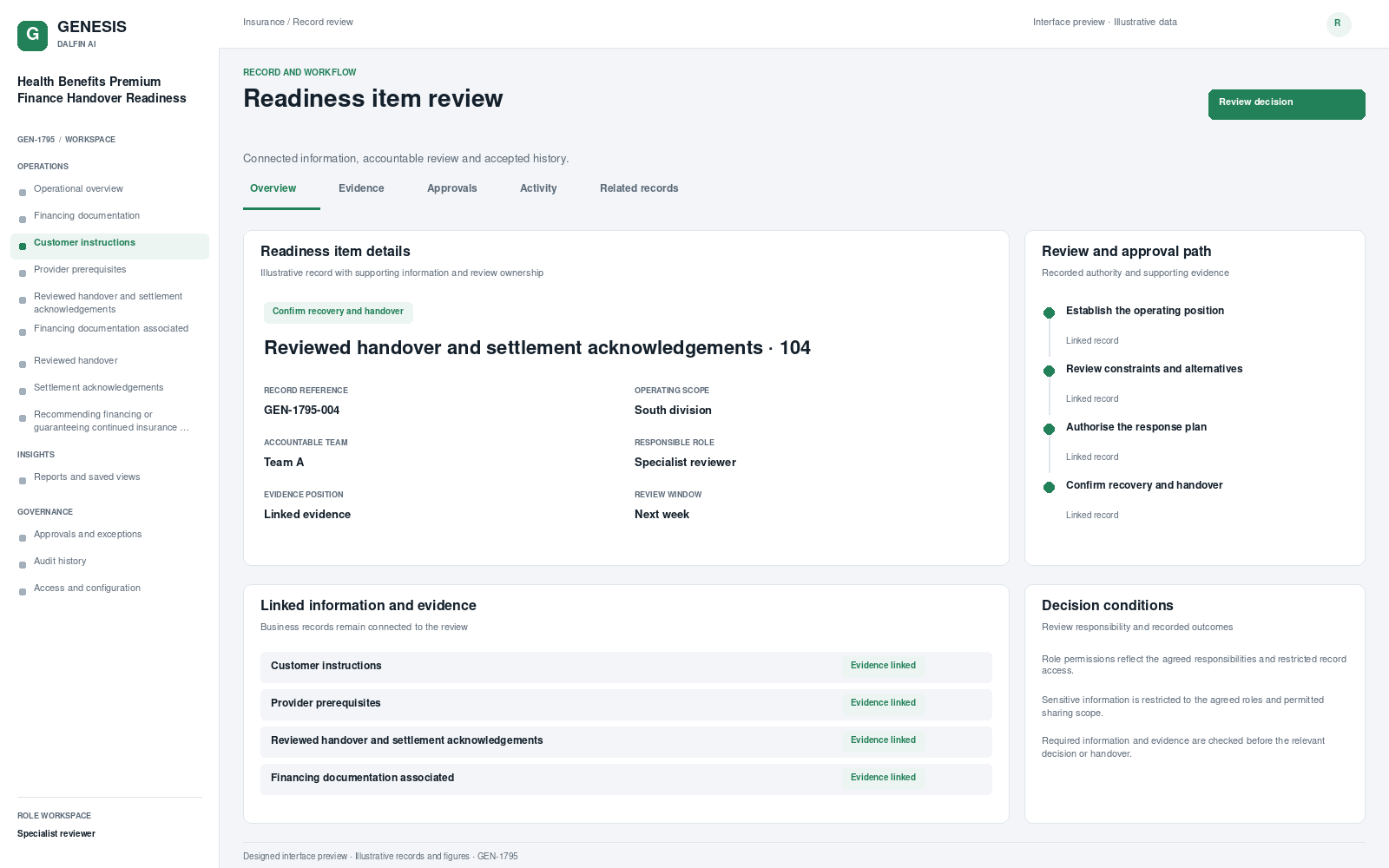Click Evidence linked badge for Provider prerequisites

[x=883, y=703]
